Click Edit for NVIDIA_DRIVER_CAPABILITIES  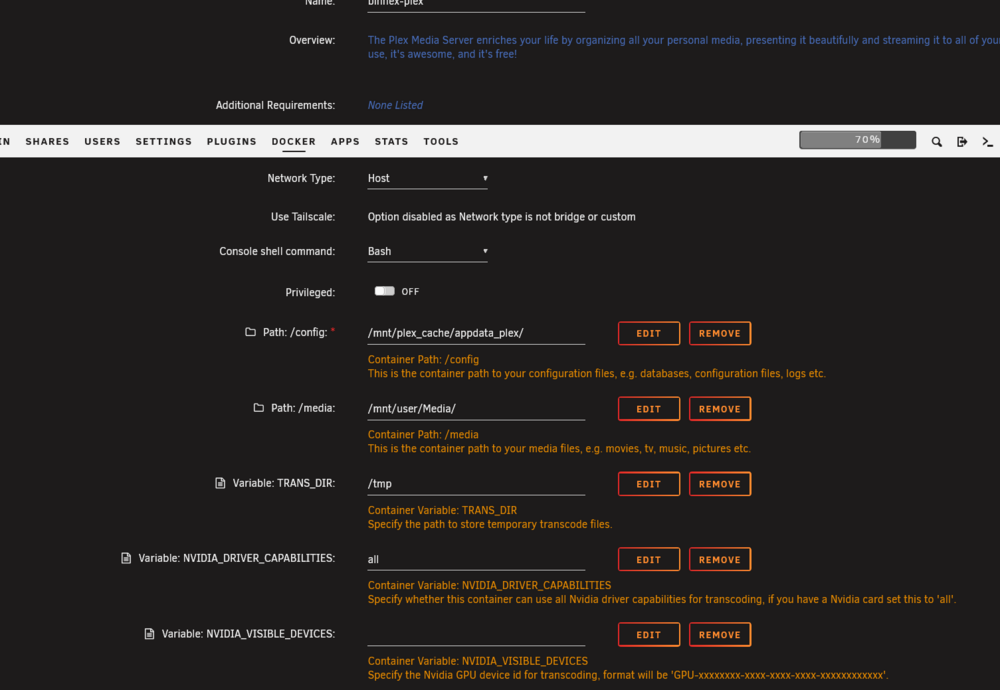click(x=649, y=559)
